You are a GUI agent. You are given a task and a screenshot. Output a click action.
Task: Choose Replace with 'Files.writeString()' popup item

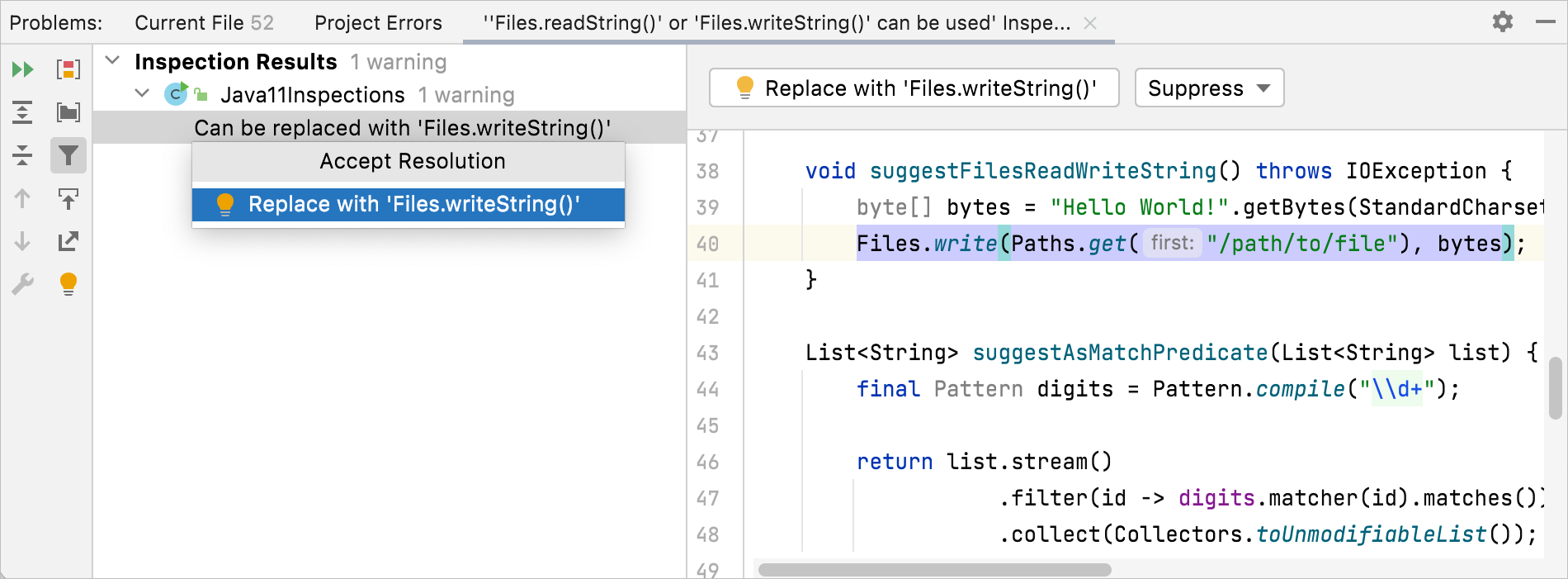(409, 205)
